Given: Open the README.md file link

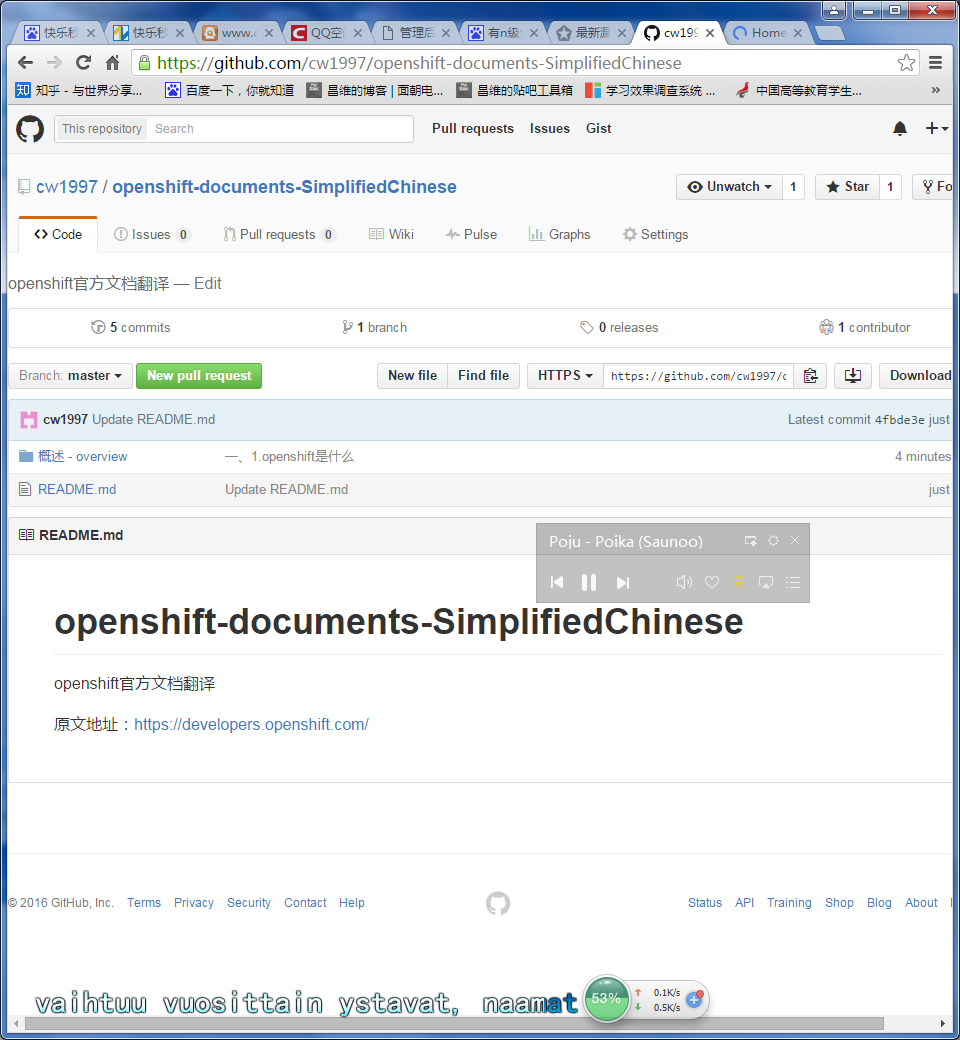Looking at the screenshot, I should click(x=77, y=489).
